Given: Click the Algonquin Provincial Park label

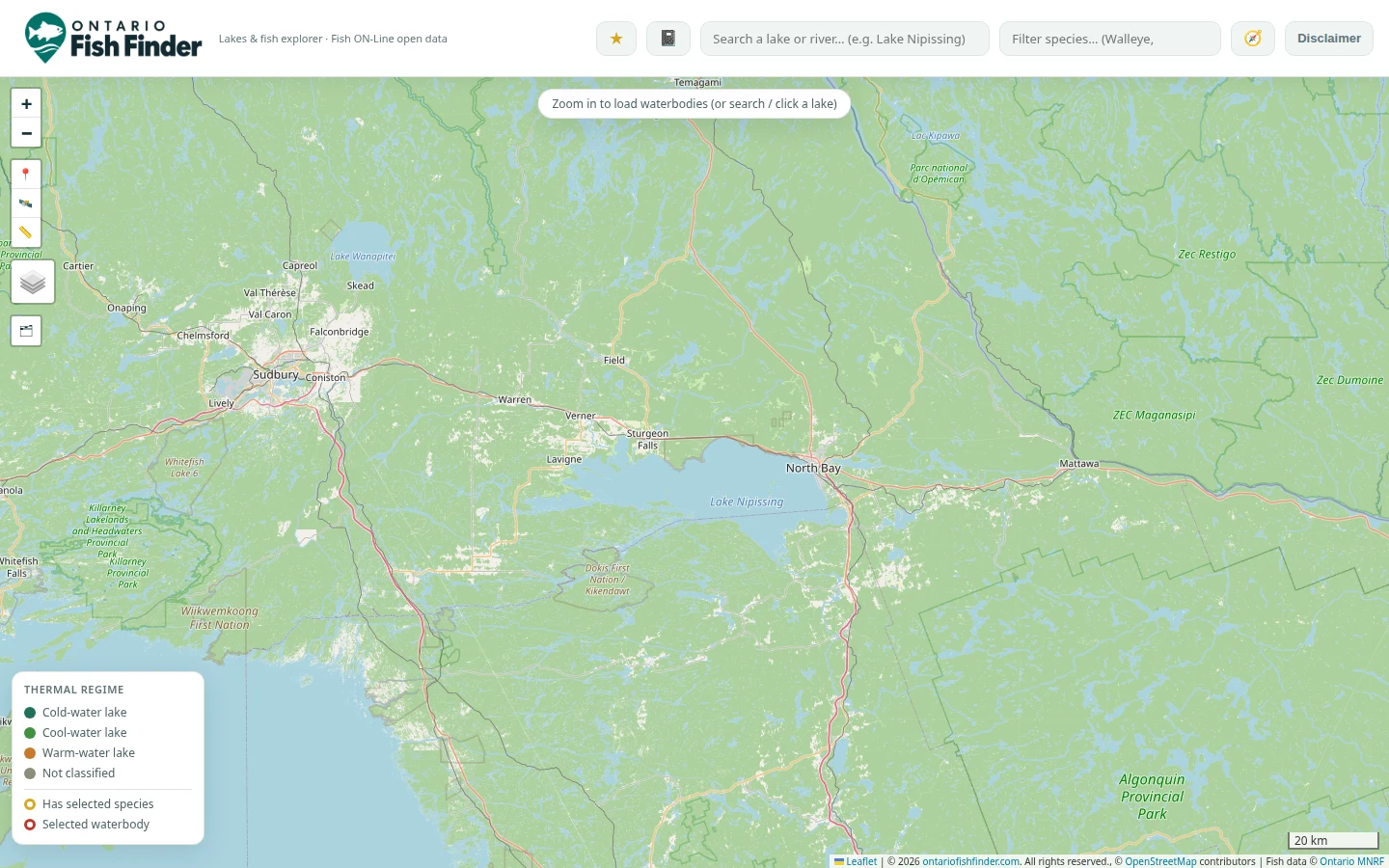Looking at the screenshot, I should point(1152,797).
